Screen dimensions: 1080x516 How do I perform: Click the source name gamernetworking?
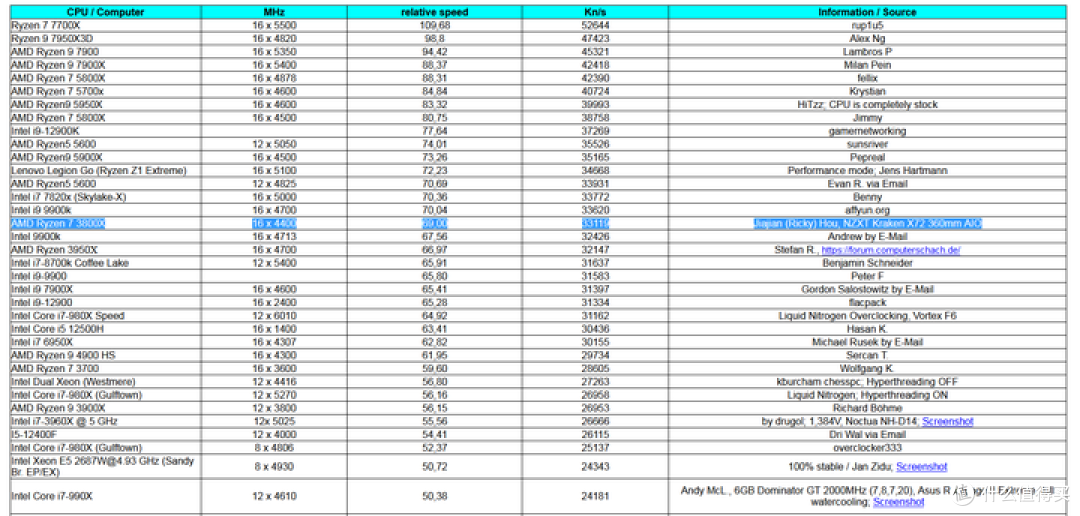click(x=867, y=131)
